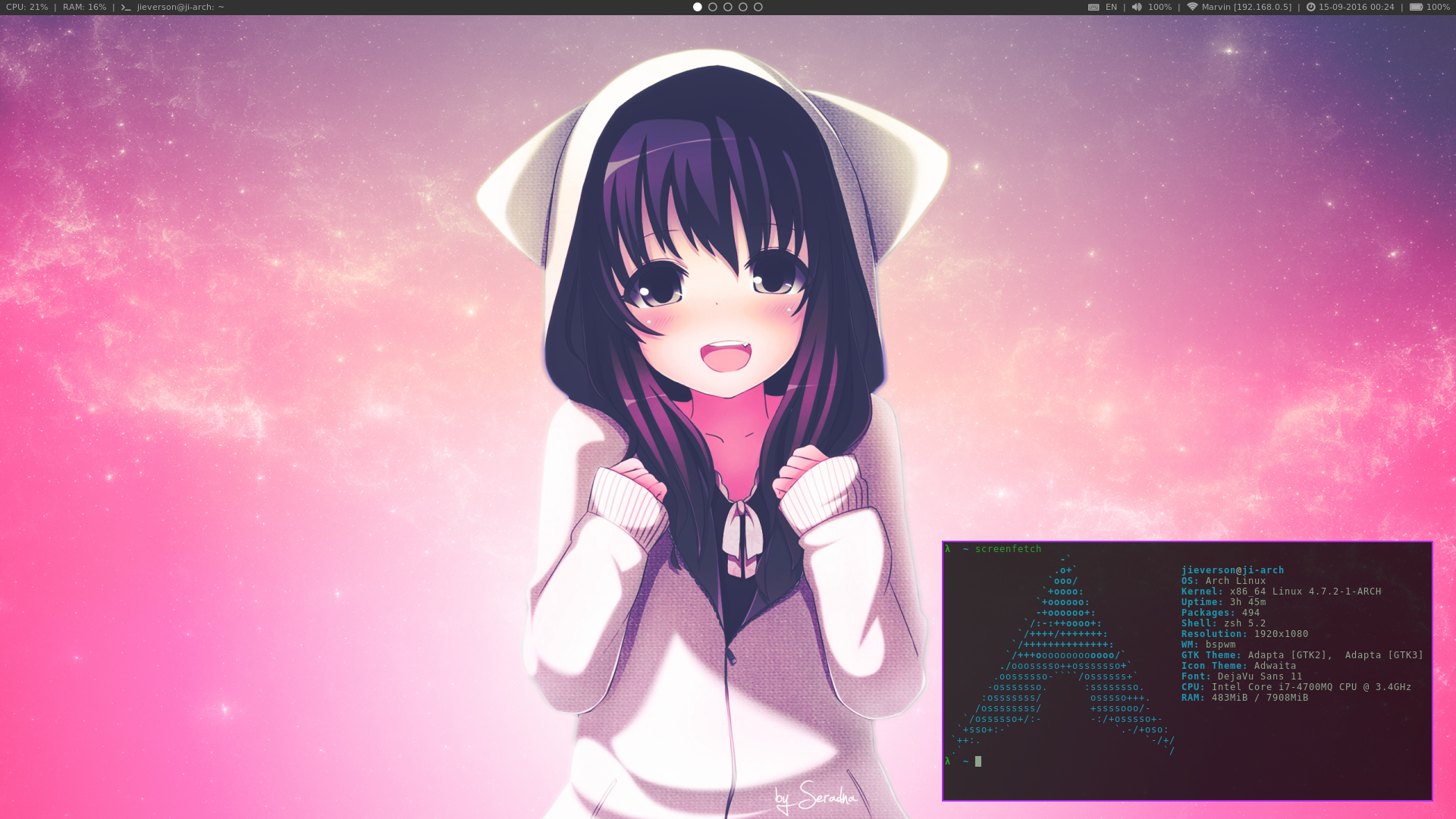
Task: Click the terminal prompt icon in bar
Action: [126, 7]
